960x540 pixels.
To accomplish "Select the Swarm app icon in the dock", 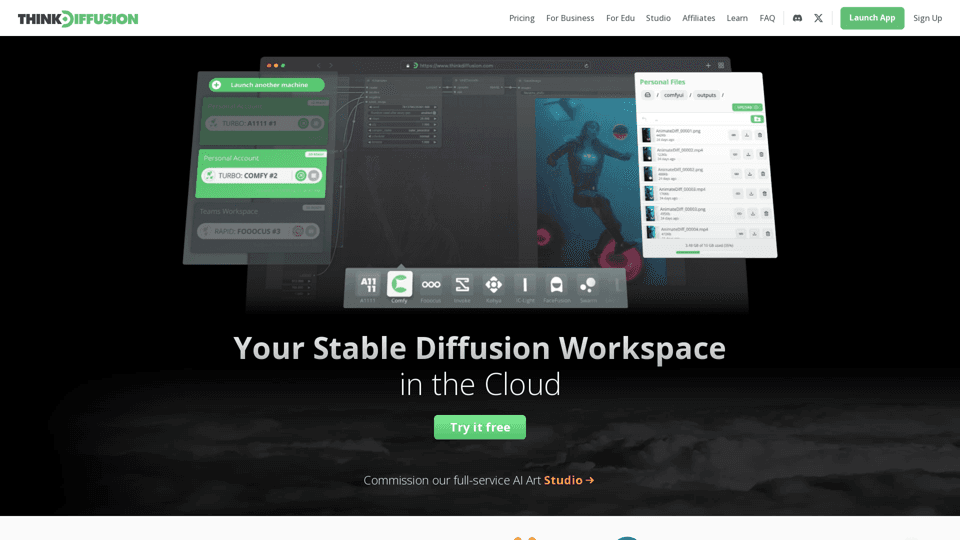I will (x=588, y=285).
